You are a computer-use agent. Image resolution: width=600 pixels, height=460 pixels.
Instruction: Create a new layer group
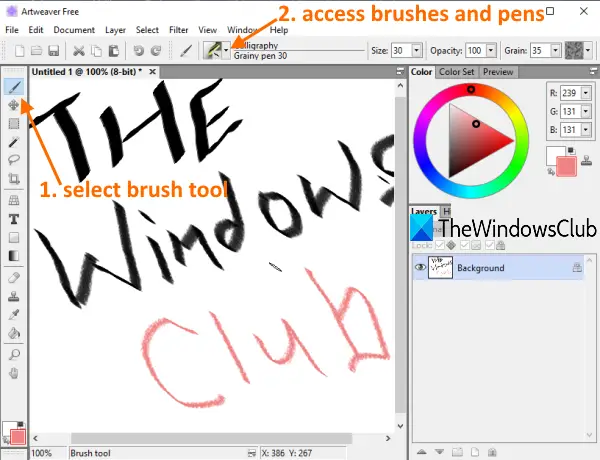point(457,452)
